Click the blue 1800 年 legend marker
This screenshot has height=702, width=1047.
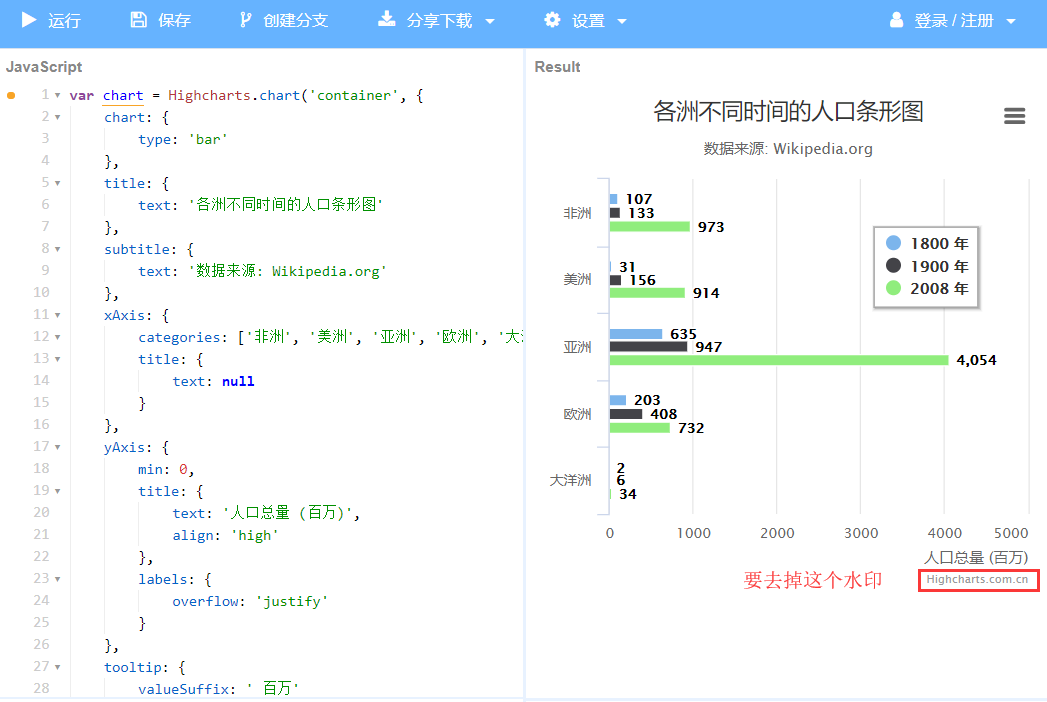pos(893,243)
